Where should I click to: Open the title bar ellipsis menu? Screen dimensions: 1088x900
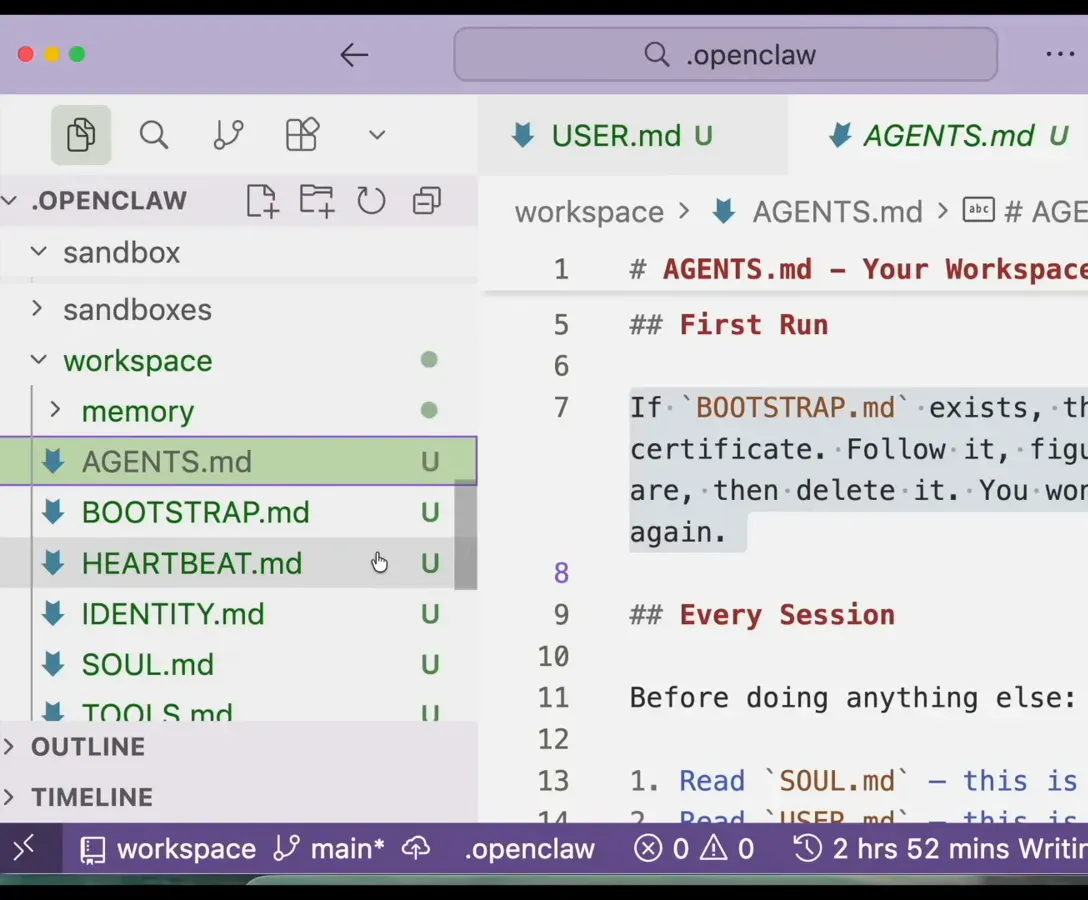tap(1060, 54)
